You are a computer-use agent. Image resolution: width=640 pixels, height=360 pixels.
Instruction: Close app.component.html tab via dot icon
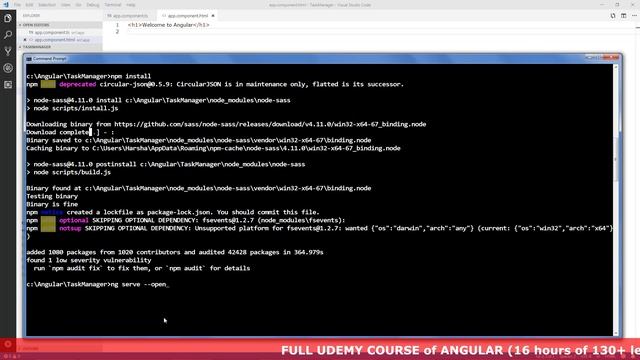point(213,16)
